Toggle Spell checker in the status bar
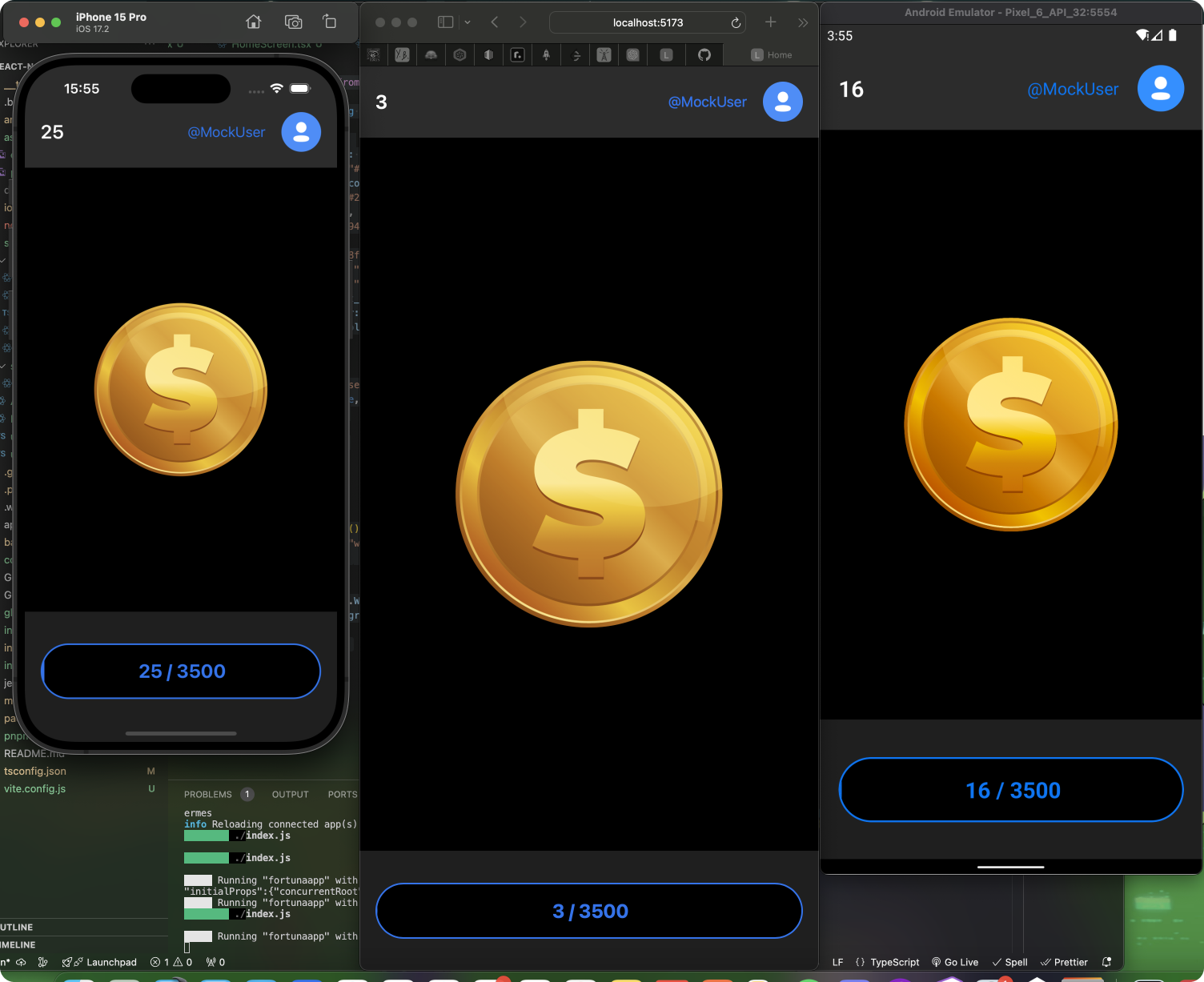Screen dimensions: 1204x982 [x=1010, y=962]
